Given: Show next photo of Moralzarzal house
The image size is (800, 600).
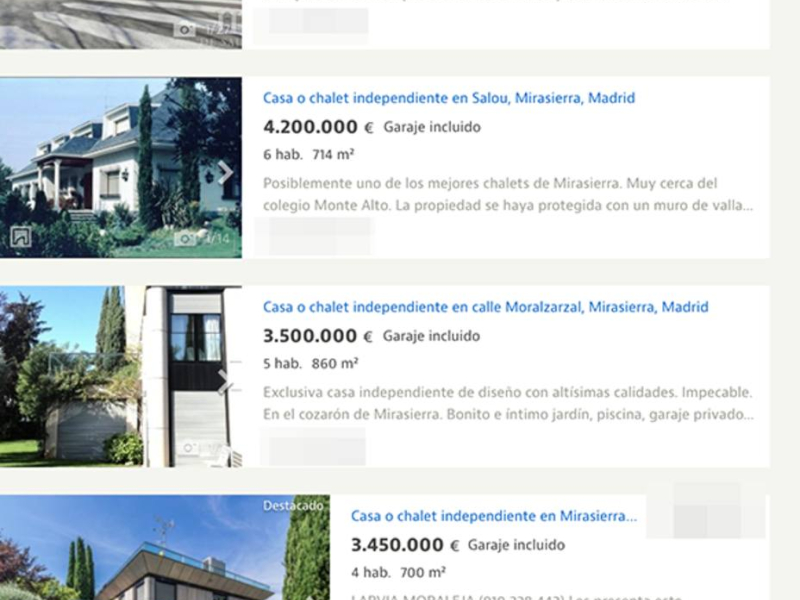Looking at the screenshot, I should (224, 381).
